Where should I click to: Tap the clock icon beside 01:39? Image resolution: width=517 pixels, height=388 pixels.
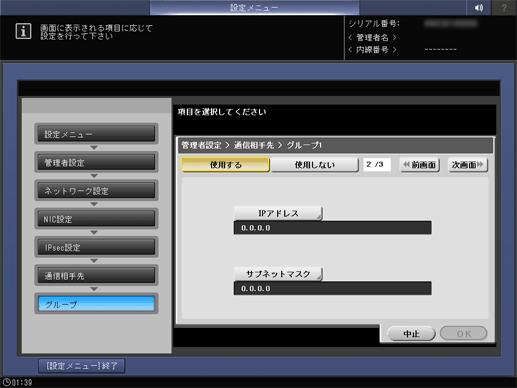6,383
